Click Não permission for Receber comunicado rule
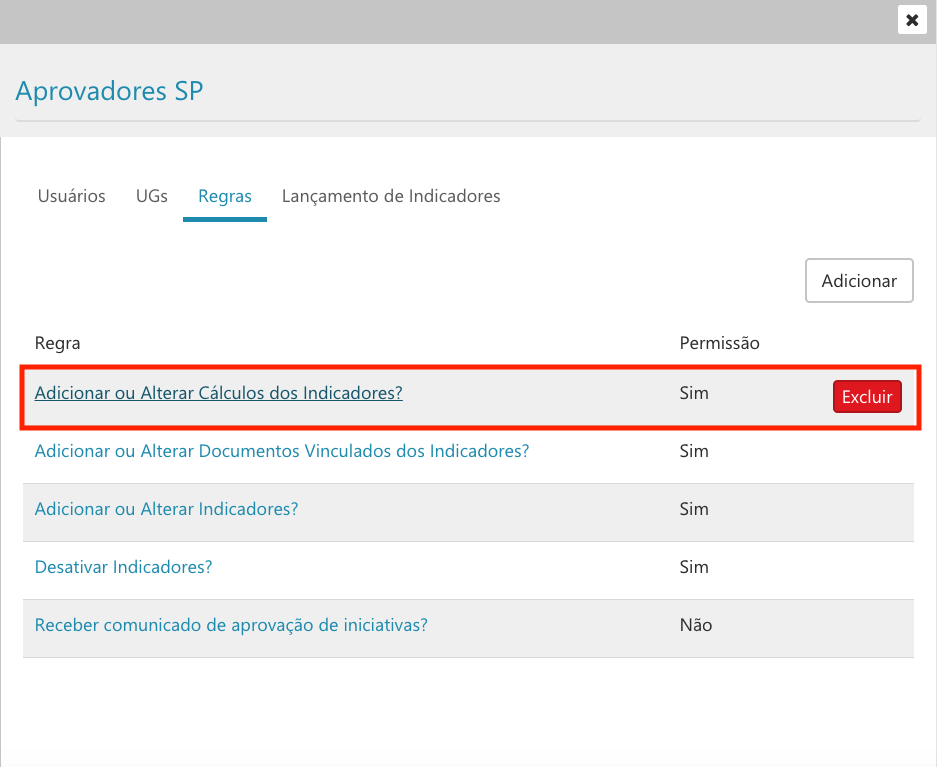937x767 pixels. pyautogui.click(x=696, y=625)
